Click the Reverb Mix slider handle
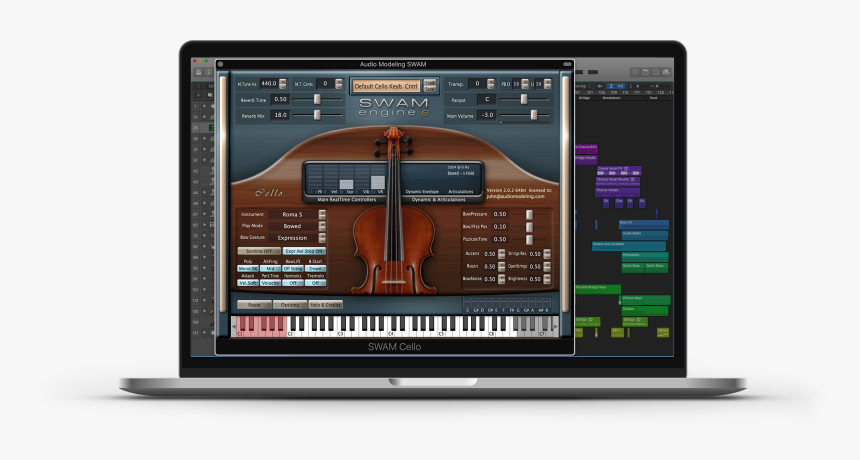Image resolution: width=860 pixels, height=460 pixels. point(317,115)
